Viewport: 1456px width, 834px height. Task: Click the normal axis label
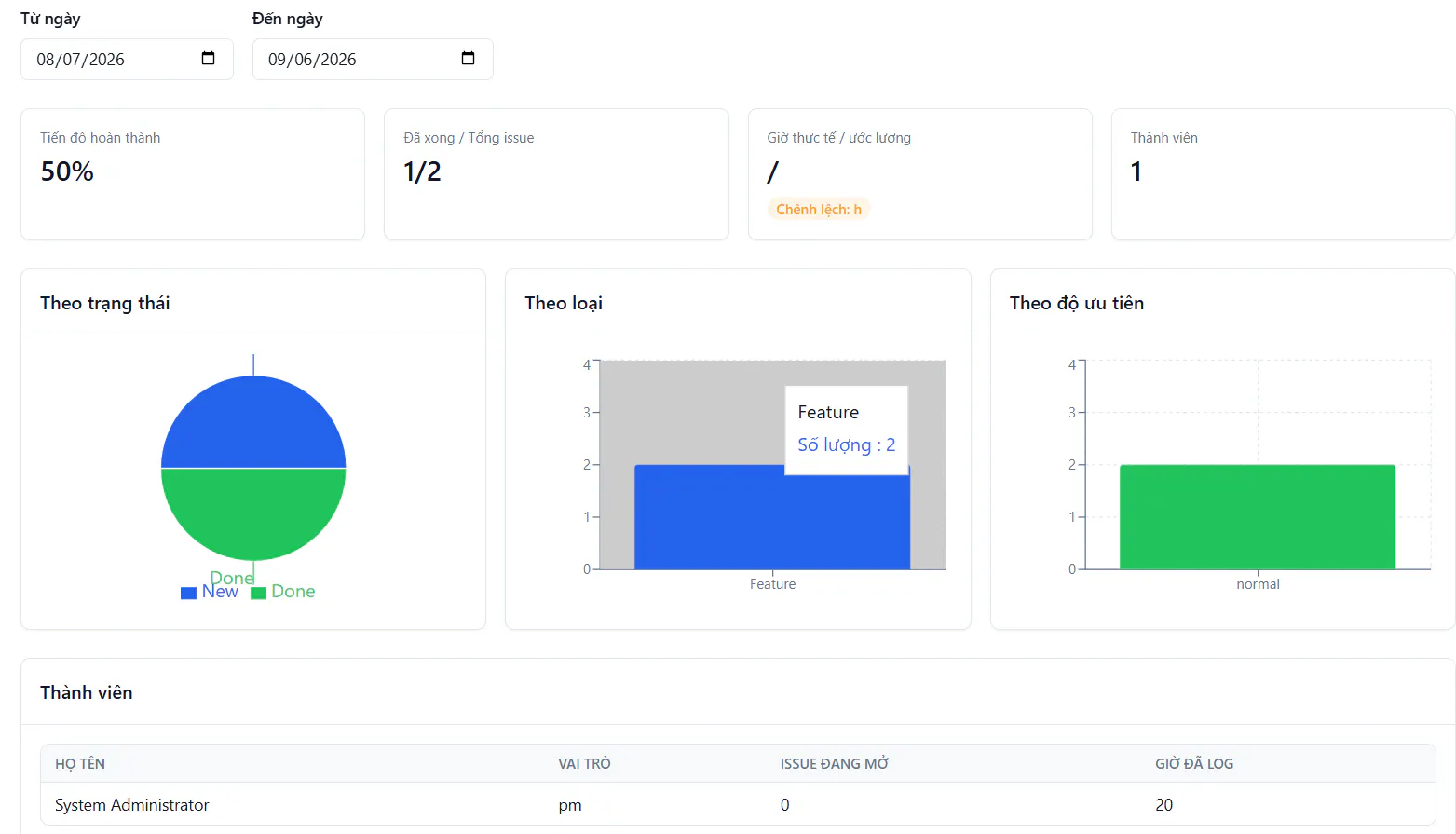point(1258,584)
